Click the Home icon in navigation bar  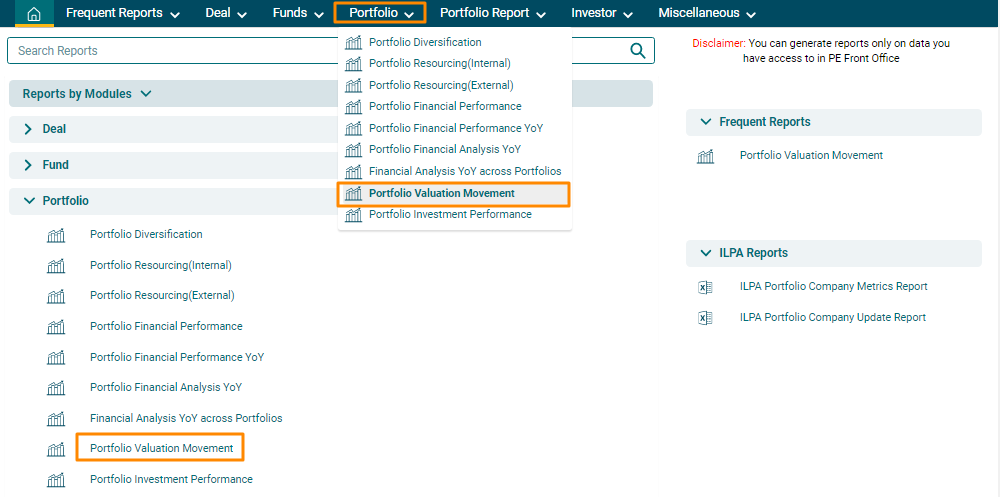click(34, 13)
